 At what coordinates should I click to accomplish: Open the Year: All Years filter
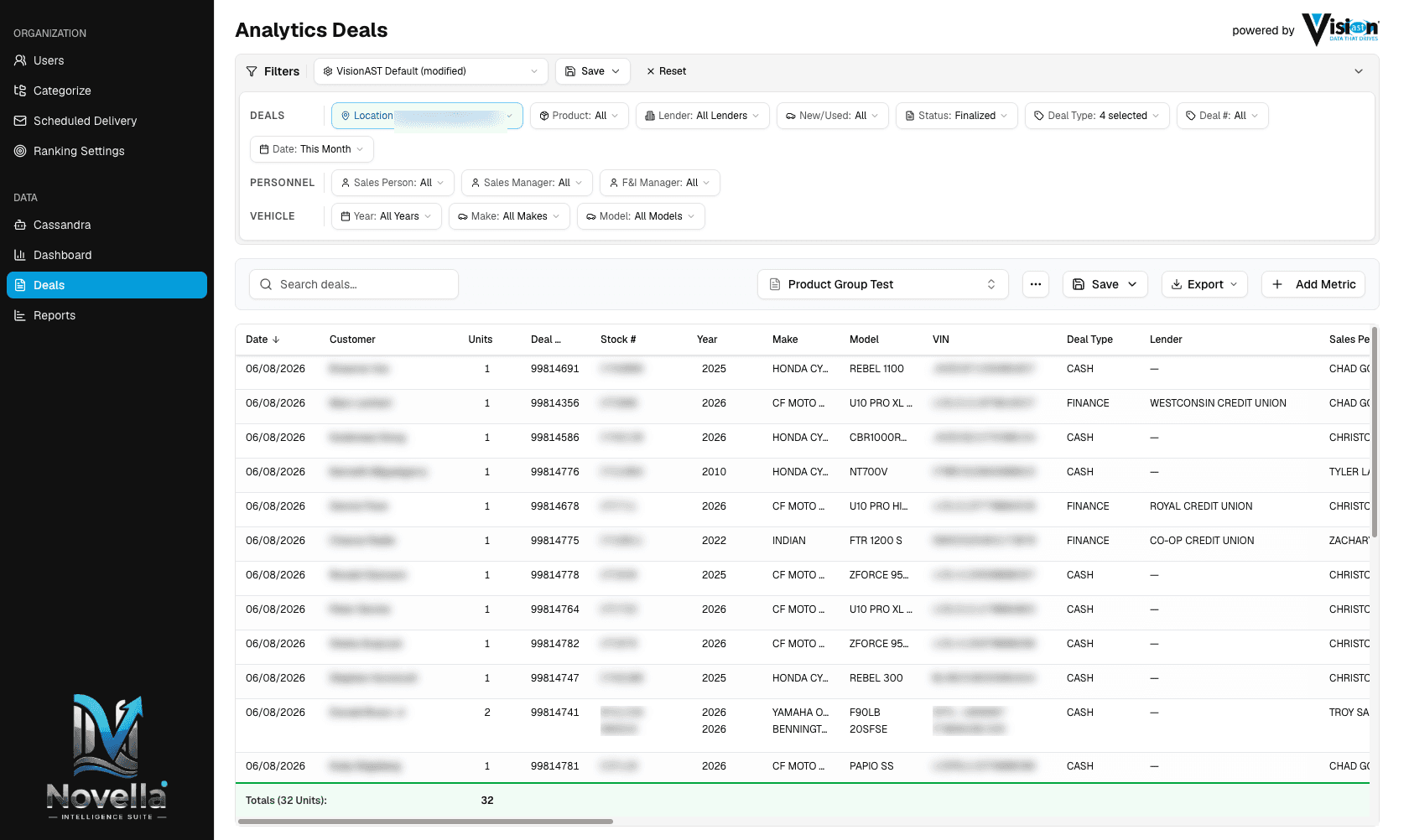pyautogui.click(x=386, y=216)
